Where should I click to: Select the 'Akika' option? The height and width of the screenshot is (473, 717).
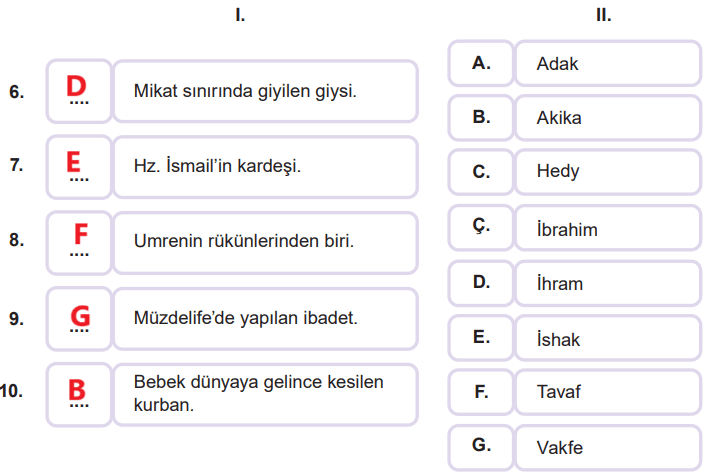607,118
